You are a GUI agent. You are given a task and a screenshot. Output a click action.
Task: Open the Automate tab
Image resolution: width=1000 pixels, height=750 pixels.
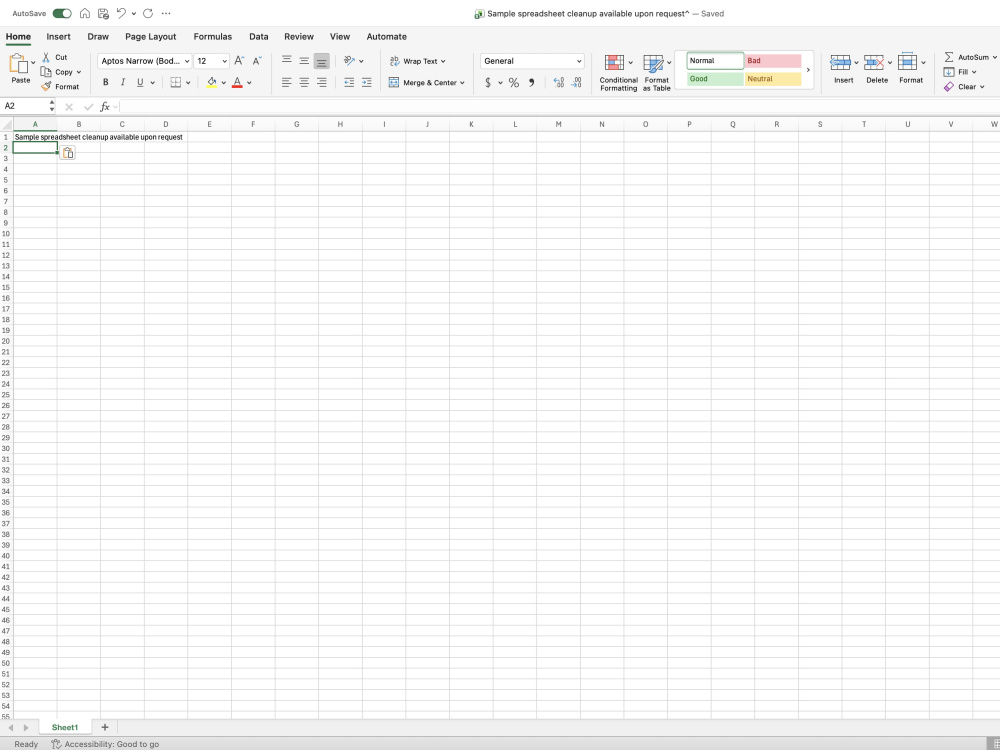pyautogui.click(x=386, y=36)
